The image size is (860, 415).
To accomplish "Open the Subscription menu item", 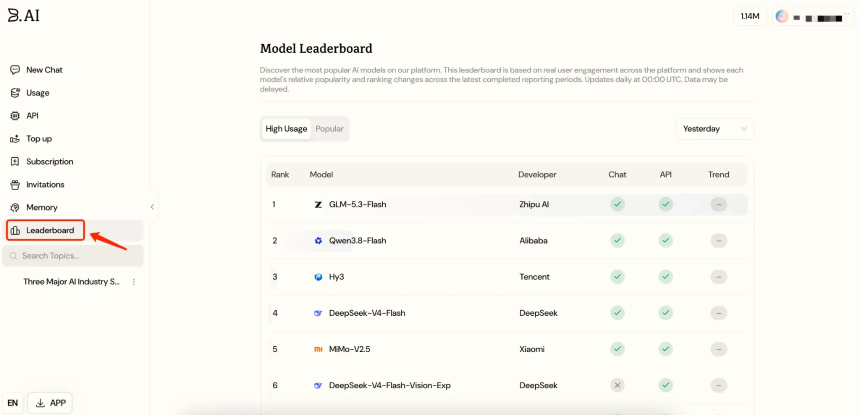I will [72, 162].
